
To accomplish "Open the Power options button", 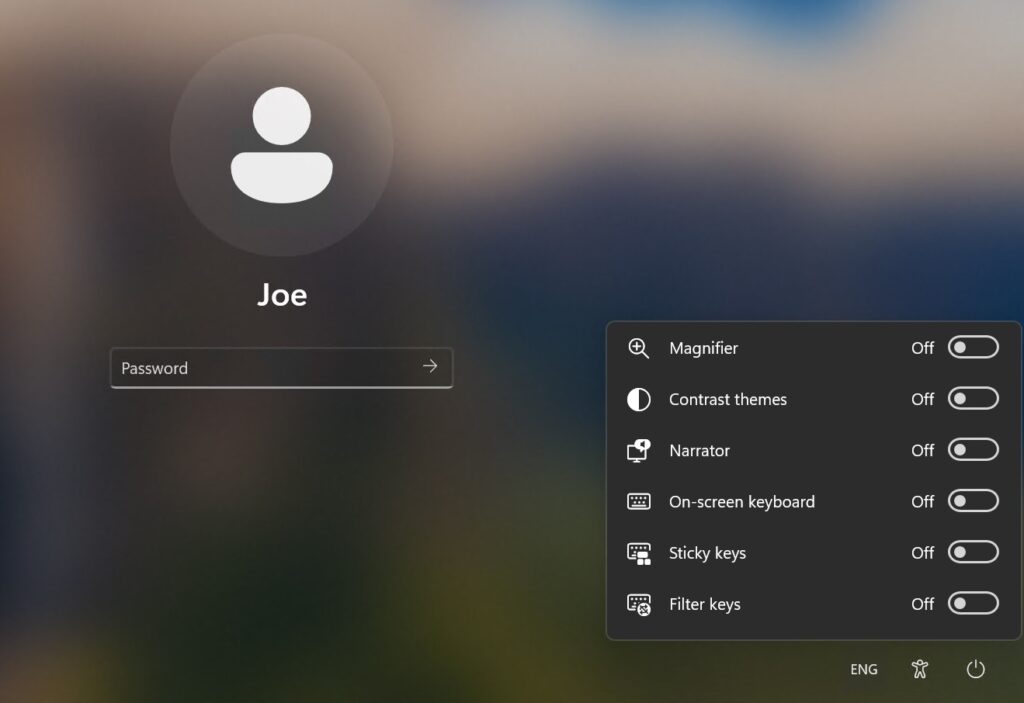I will (x=976, y=669).
